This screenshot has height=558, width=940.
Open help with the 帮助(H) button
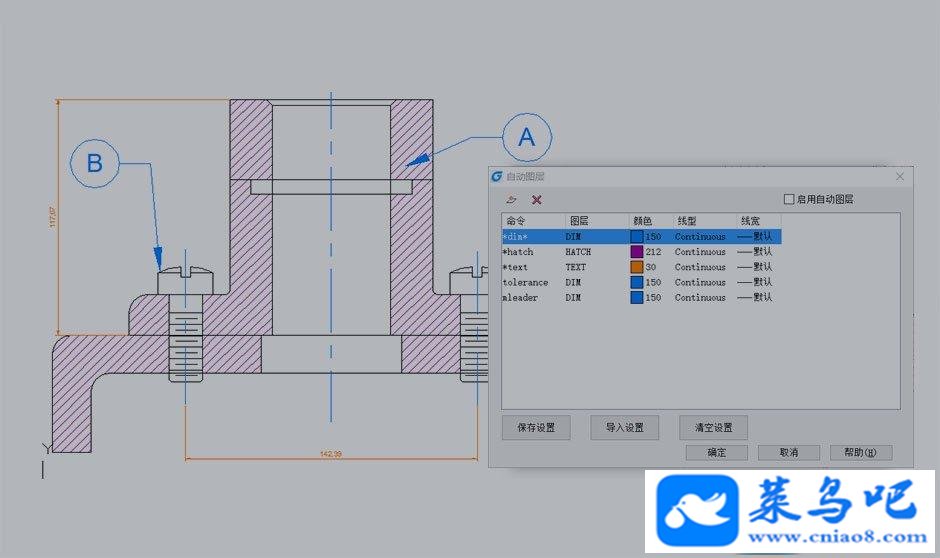[861, 453]
